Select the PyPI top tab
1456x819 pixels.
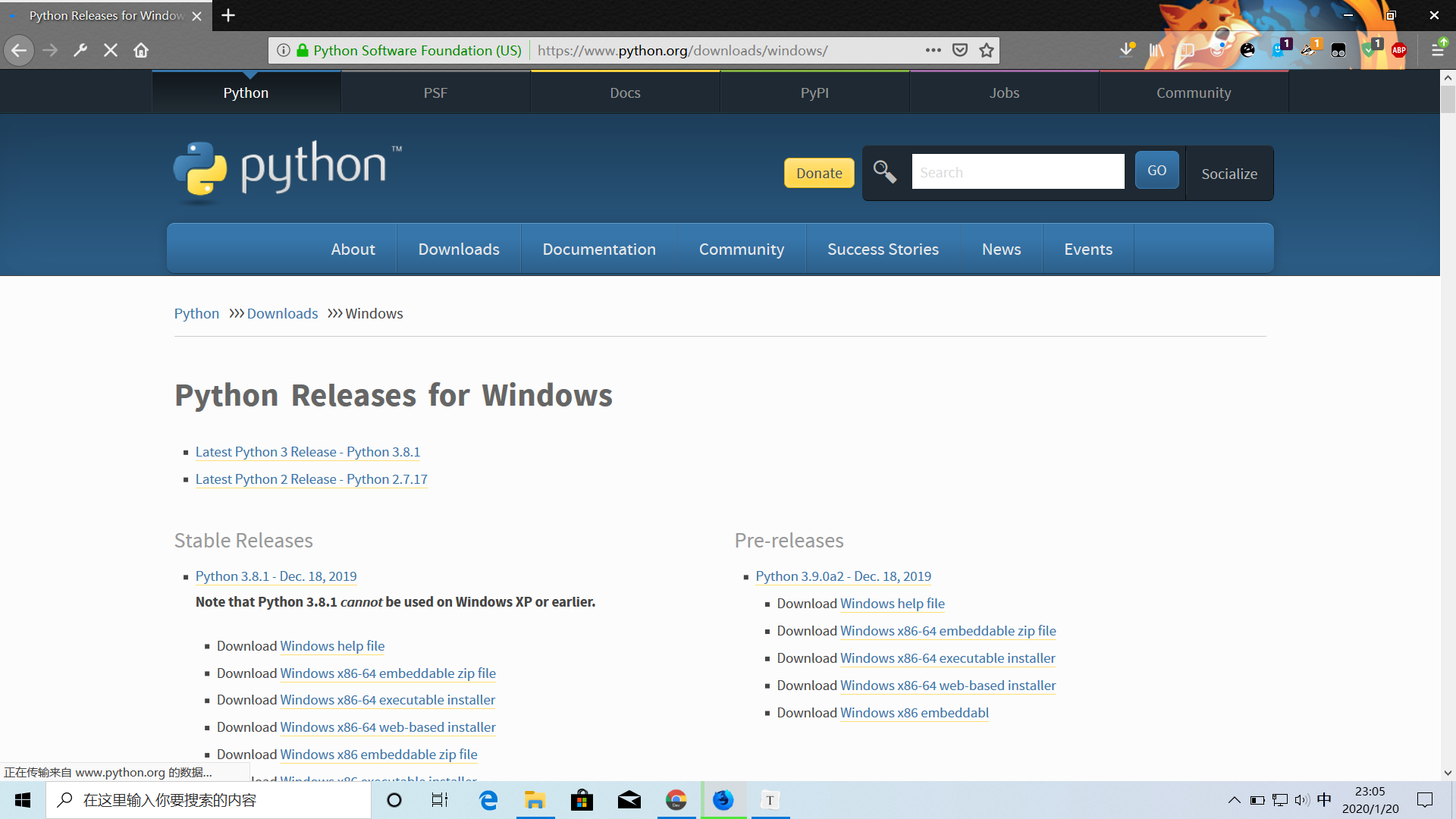coord(815,93)
